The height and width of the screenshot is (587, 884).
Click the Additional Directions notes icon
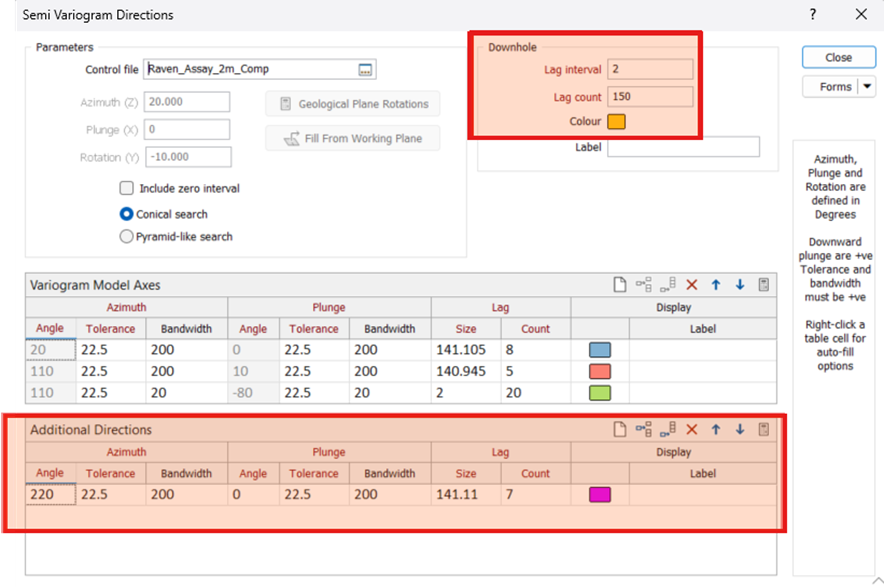click(x=763, y=429)
